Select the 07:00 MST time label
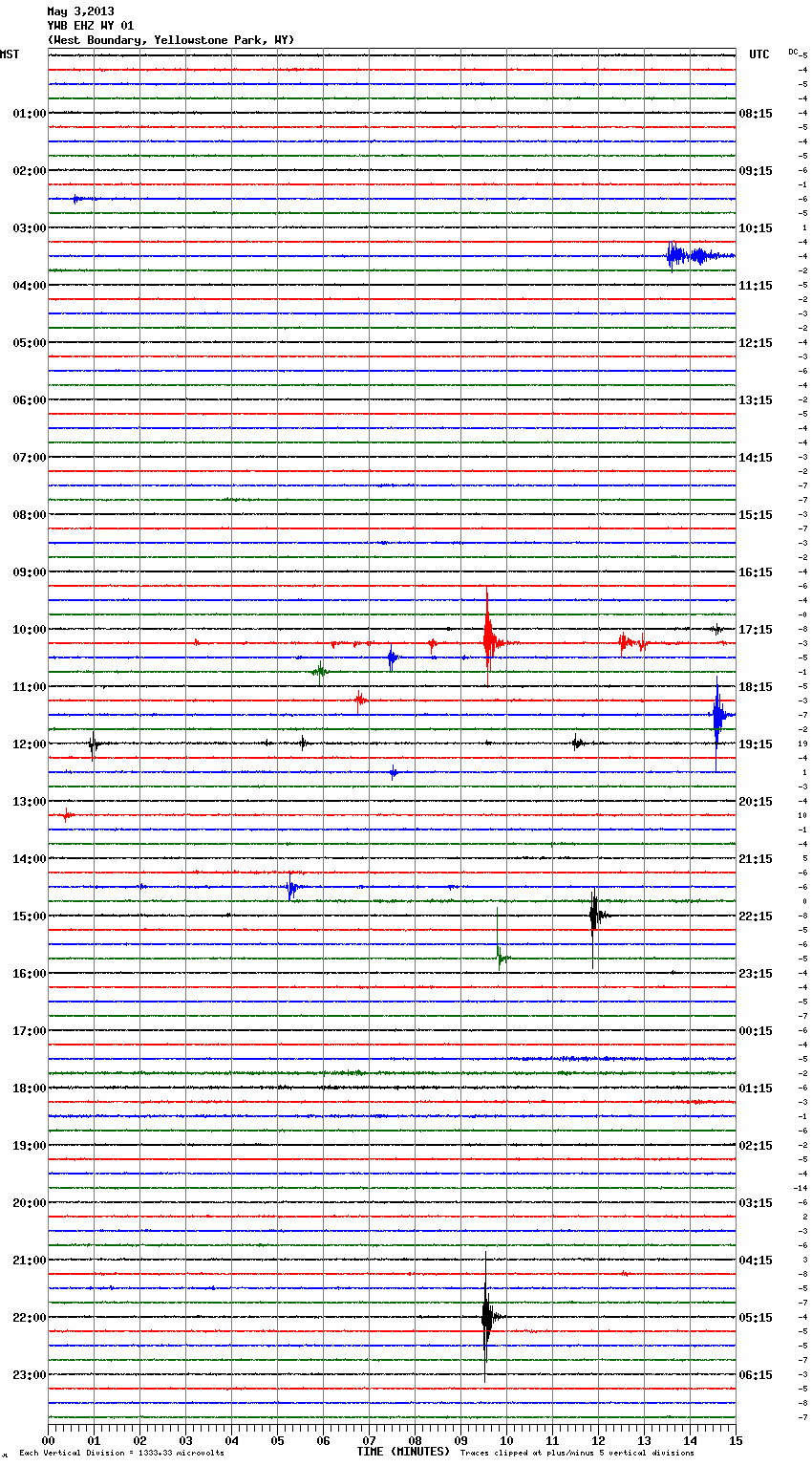Image resolution: width=812 pixels, height=1466 pixels. pos(30,458)
